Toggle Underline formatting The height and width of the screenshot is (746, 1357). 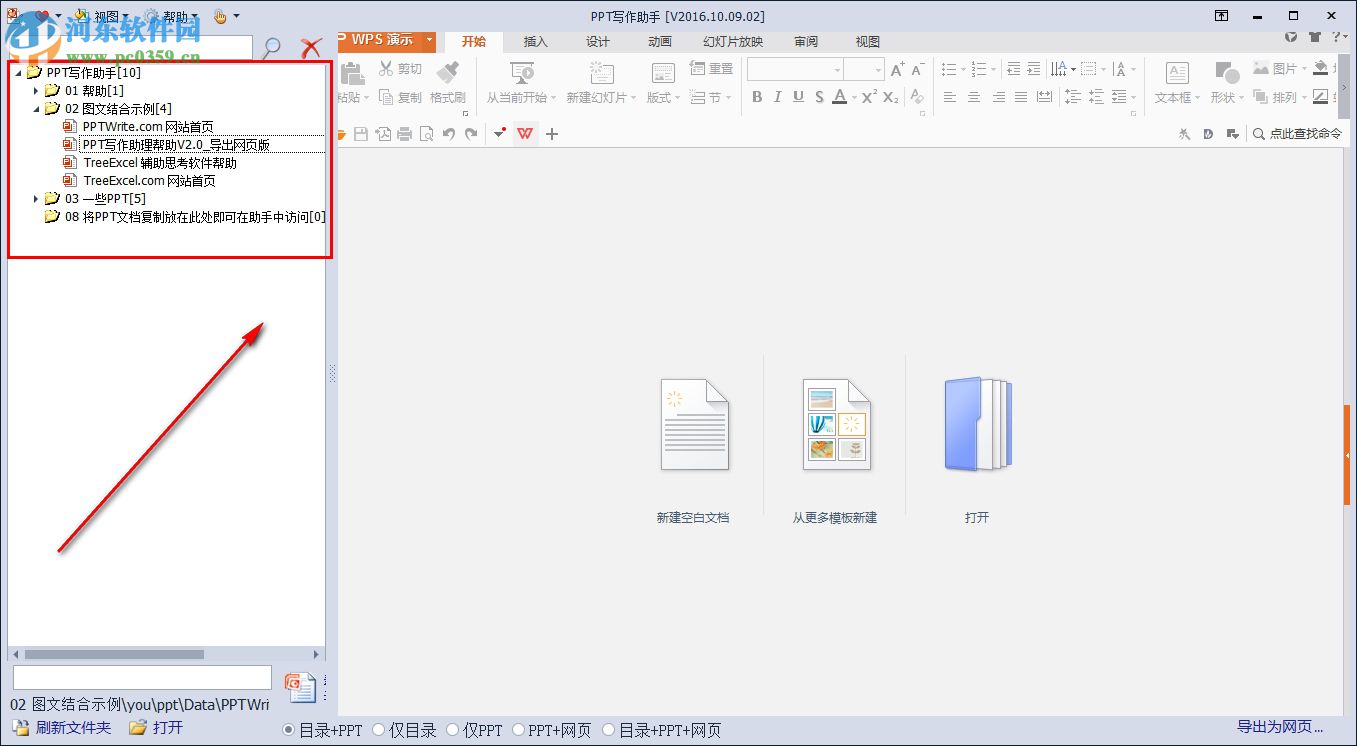[798, 97]
